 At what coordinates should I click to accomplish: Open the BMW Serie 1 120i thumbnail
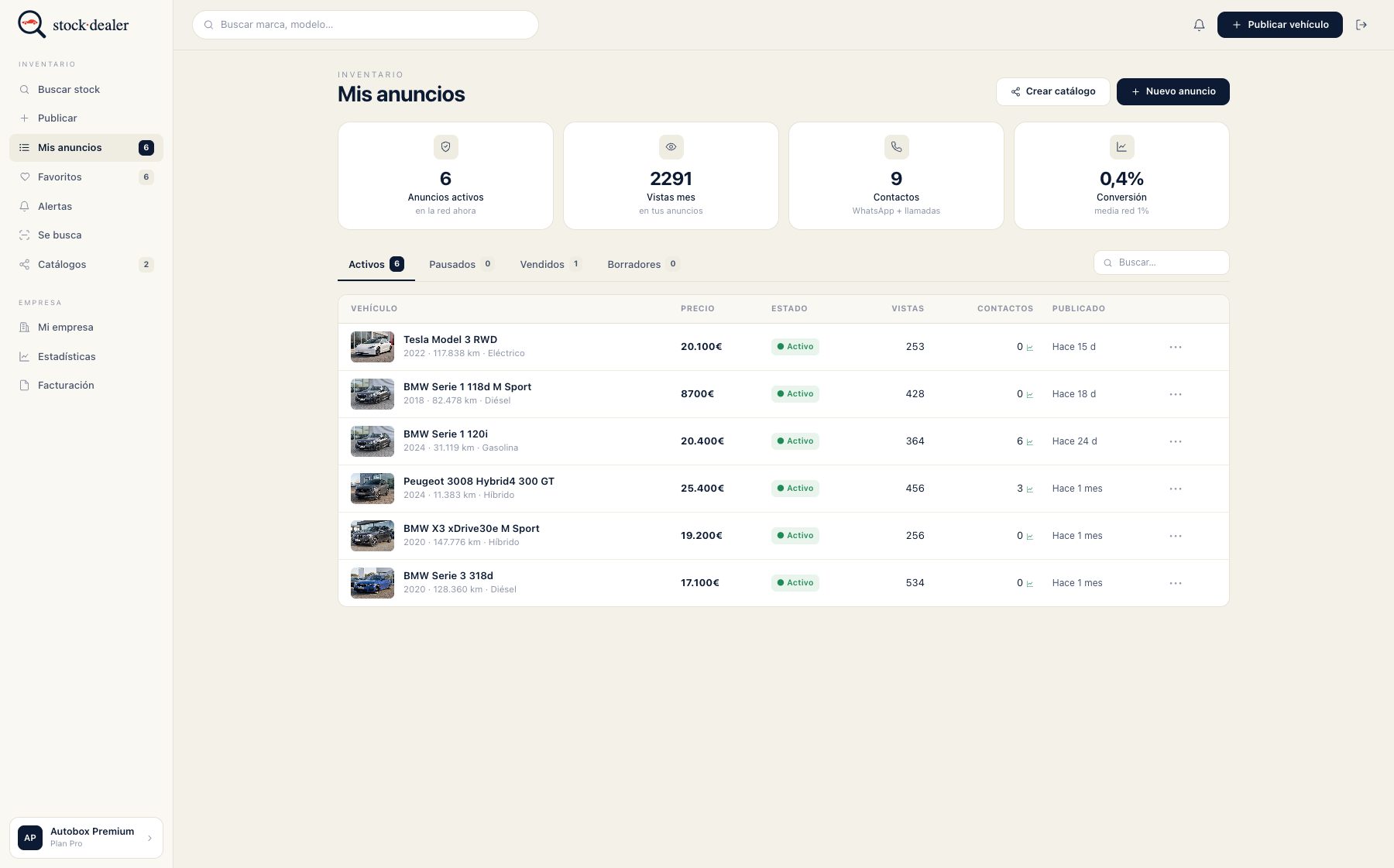(x=373, y=441)
